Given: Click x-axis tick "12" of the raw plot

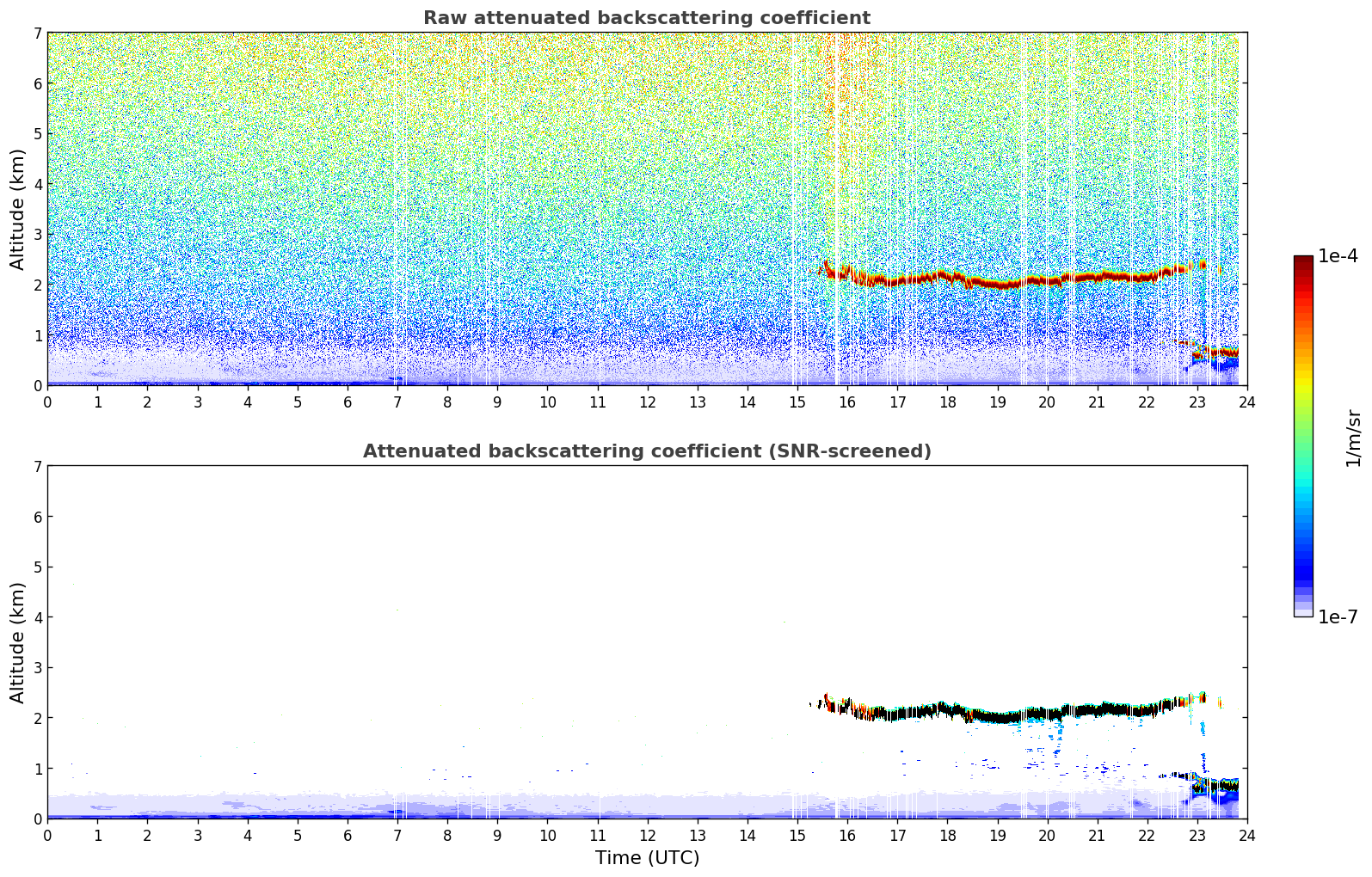Looking at the screenshot, I should point(647,401).
